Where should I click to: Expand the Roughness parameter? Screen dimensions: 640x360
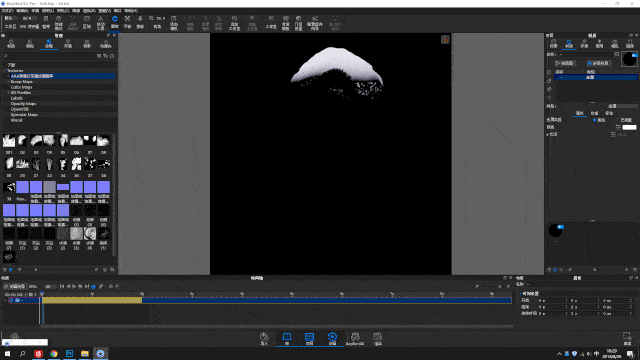(548, 134)
